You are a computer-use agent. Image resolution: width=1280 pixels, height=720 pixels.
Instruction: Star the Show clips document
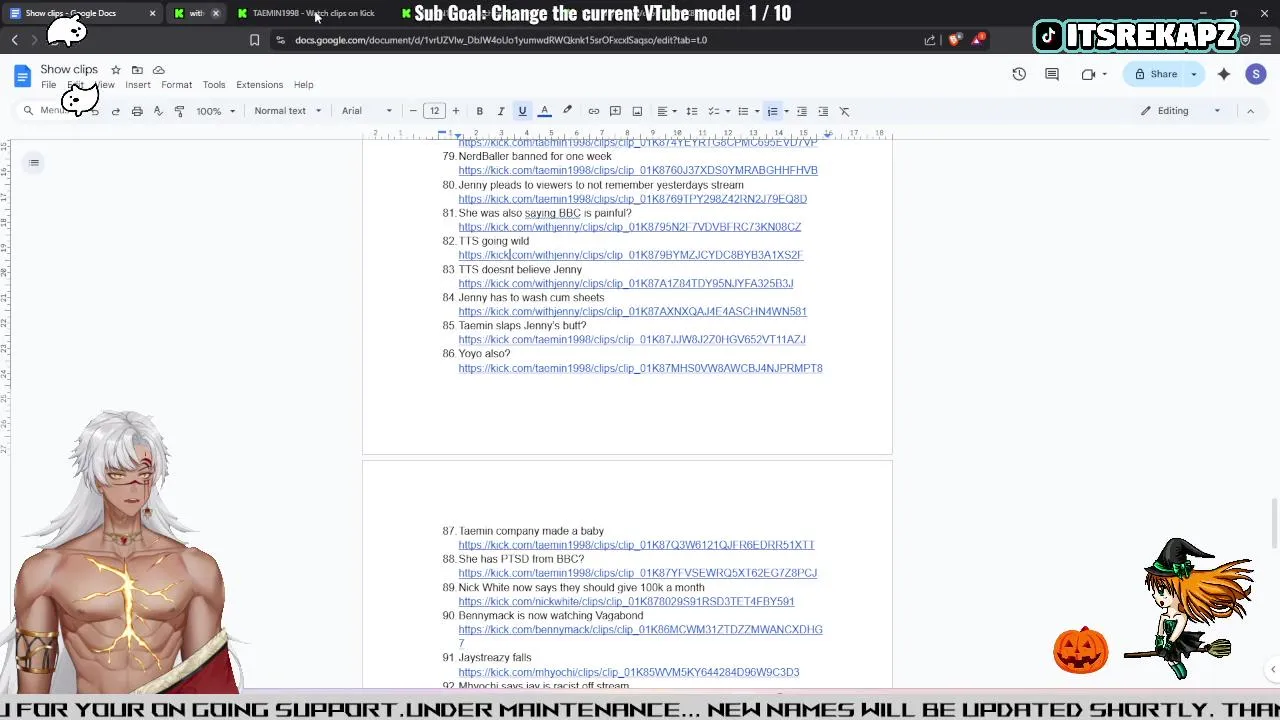(116, 70)
